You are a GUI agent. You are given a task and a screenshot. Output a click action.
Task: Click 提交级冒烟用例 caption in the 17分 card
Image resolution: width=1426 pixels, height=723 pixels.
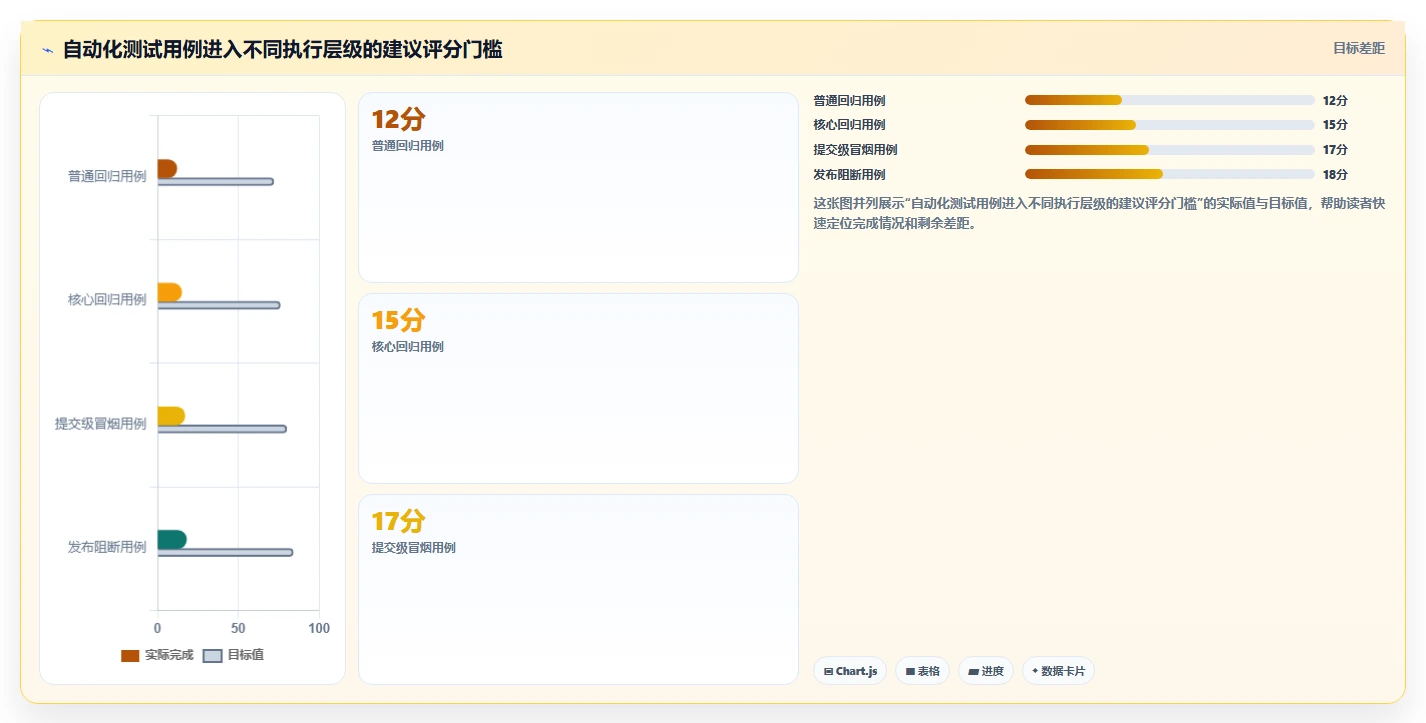(414, 548)
